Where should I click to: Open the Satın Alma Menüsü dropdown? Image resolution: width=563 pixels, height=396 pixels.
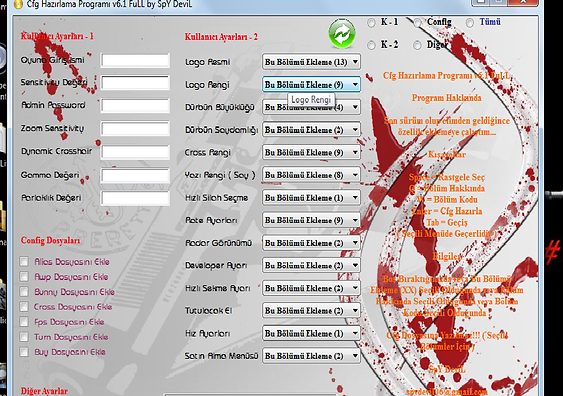pyautogui.click(x=311, y=356)
